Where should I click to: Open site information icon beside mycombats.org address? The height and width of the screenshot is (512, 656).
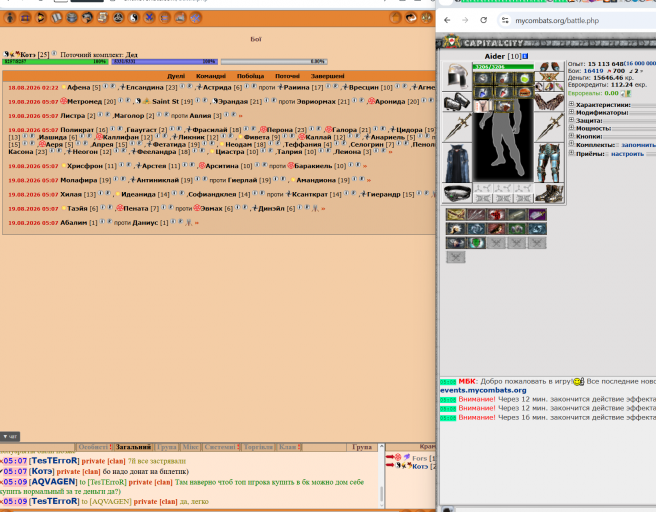tap(505, 20)
